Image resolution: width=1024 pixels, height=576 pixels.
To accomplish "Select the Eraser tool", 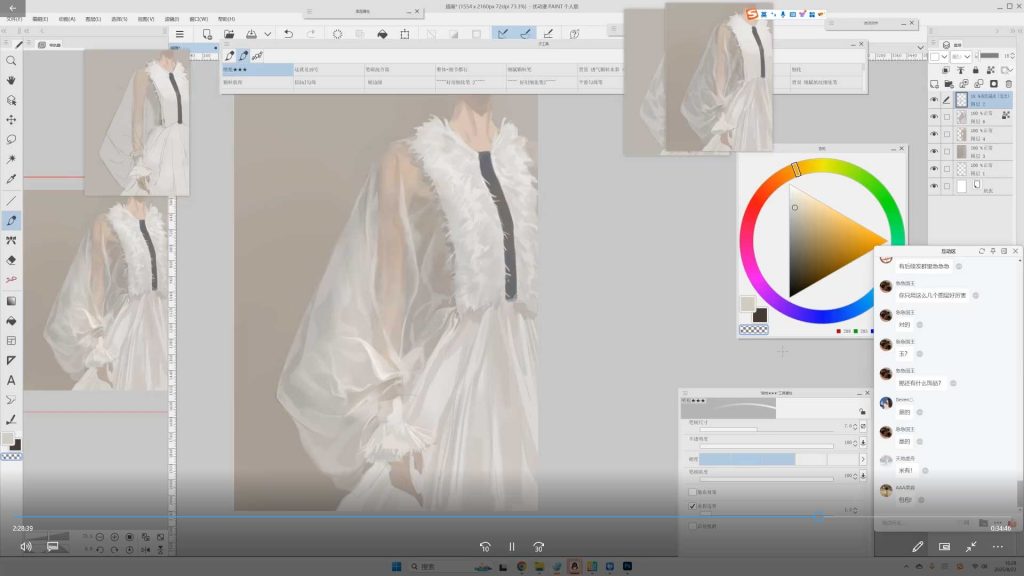I will tap(11, 260).
